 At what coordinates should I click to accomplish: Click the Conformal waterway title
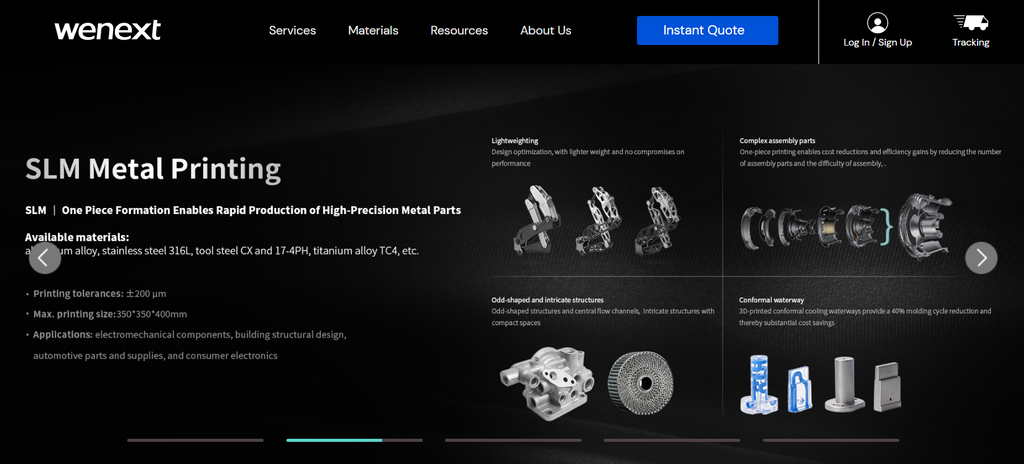[771, 300]
